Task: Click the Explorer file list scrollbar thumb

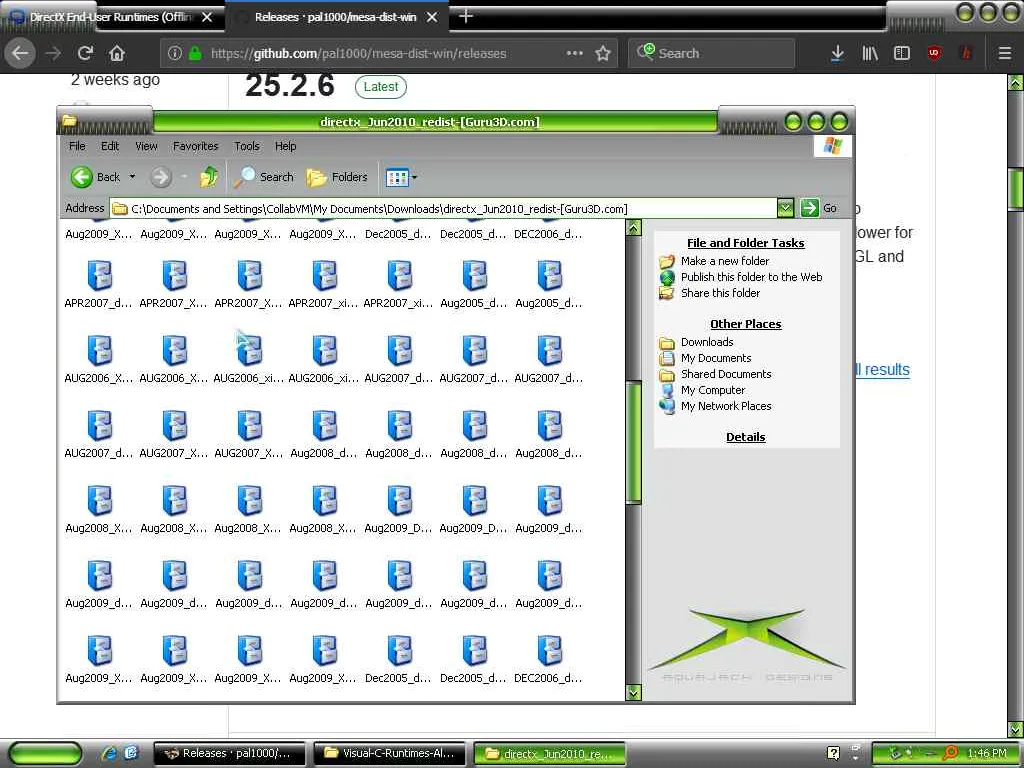Action: (x=633, y=441)
